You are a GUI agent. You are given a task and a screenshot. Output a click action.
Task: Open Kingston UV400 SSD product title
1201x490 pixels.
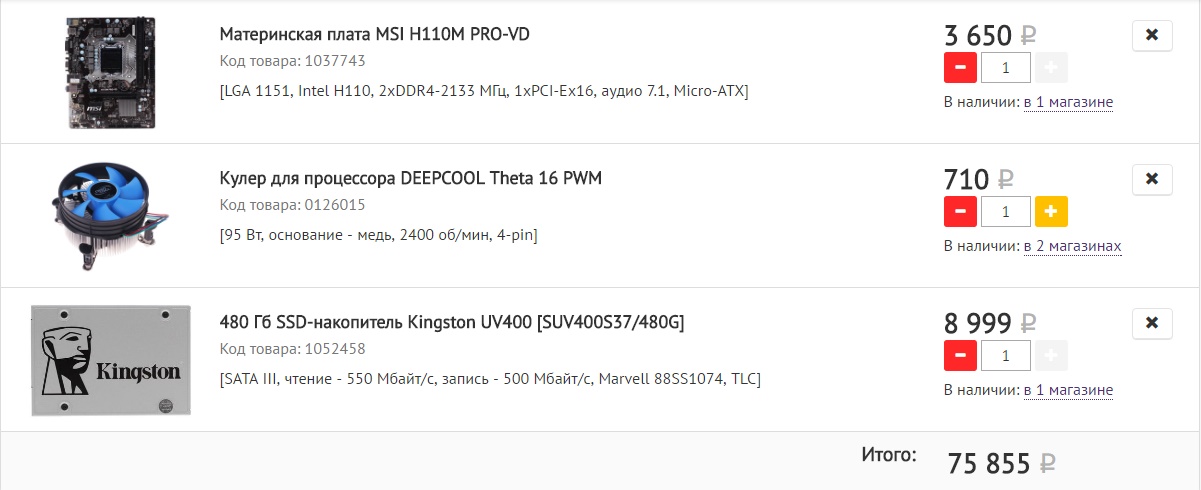point(451,323)
